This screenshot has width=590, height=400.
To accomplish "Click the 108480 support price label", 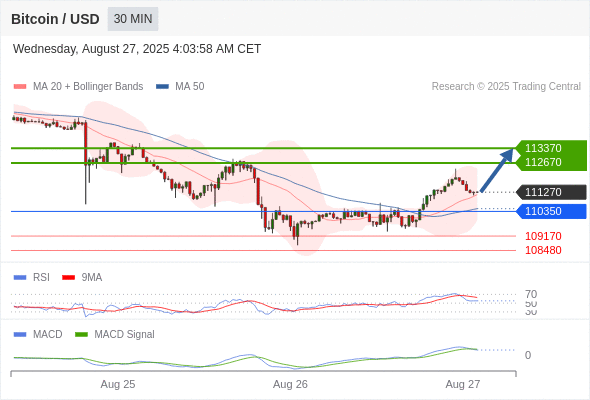I will (x=543, y=250).
